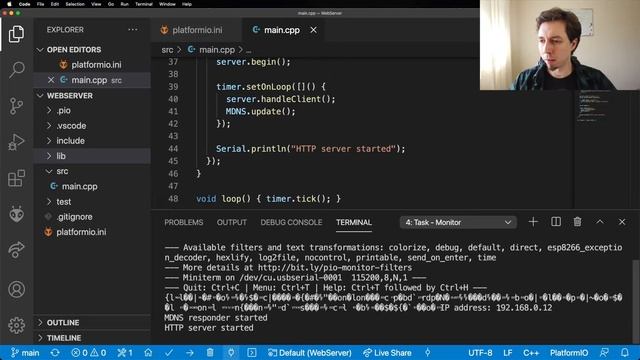The height and width of the screenshot is (360, 640).
Task: Open the Run and Debug view
Action: [x=16, y=142]
